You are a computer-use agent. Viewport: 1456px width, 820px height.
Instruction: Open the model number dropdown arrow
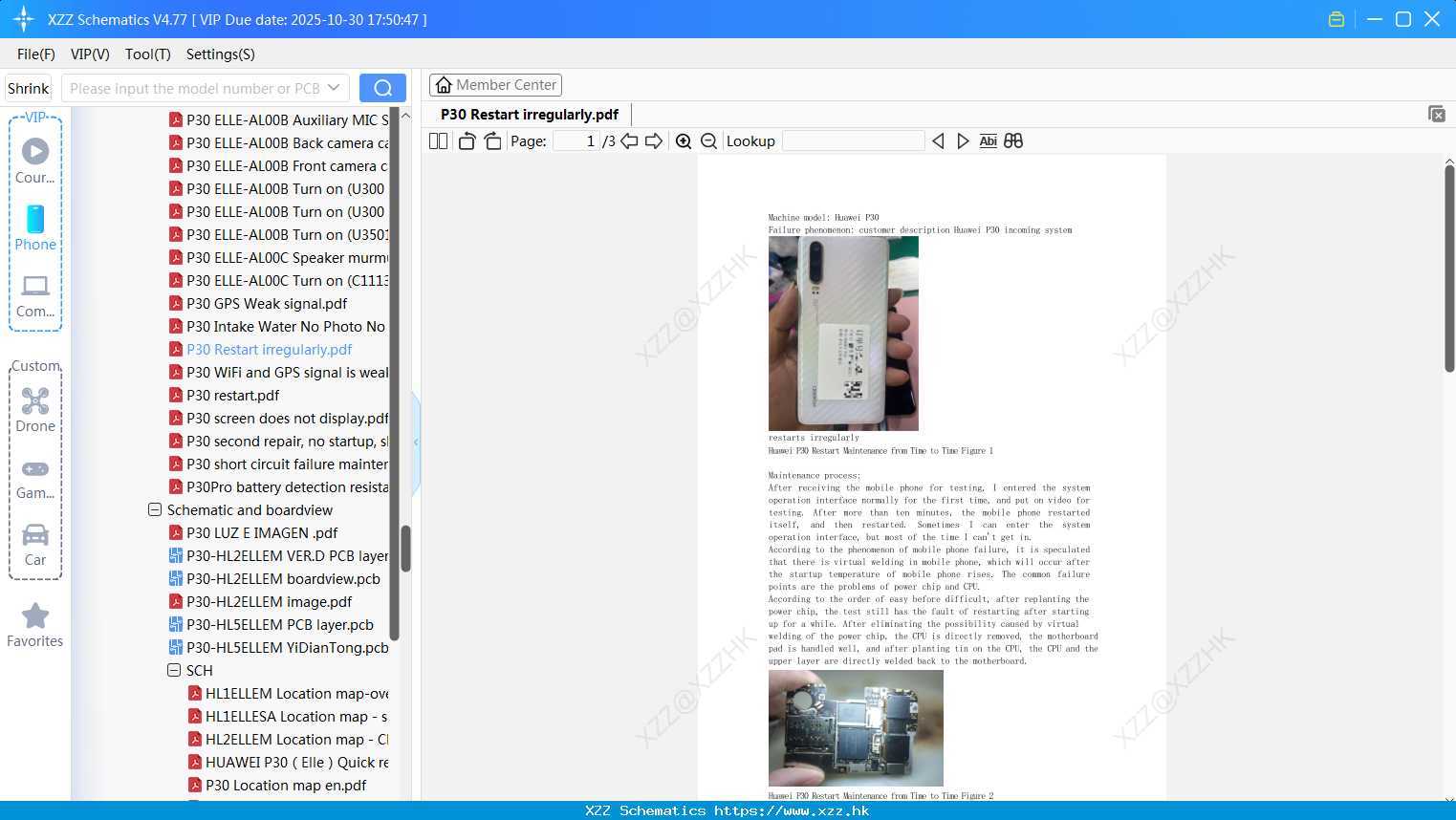coord(334,88)
